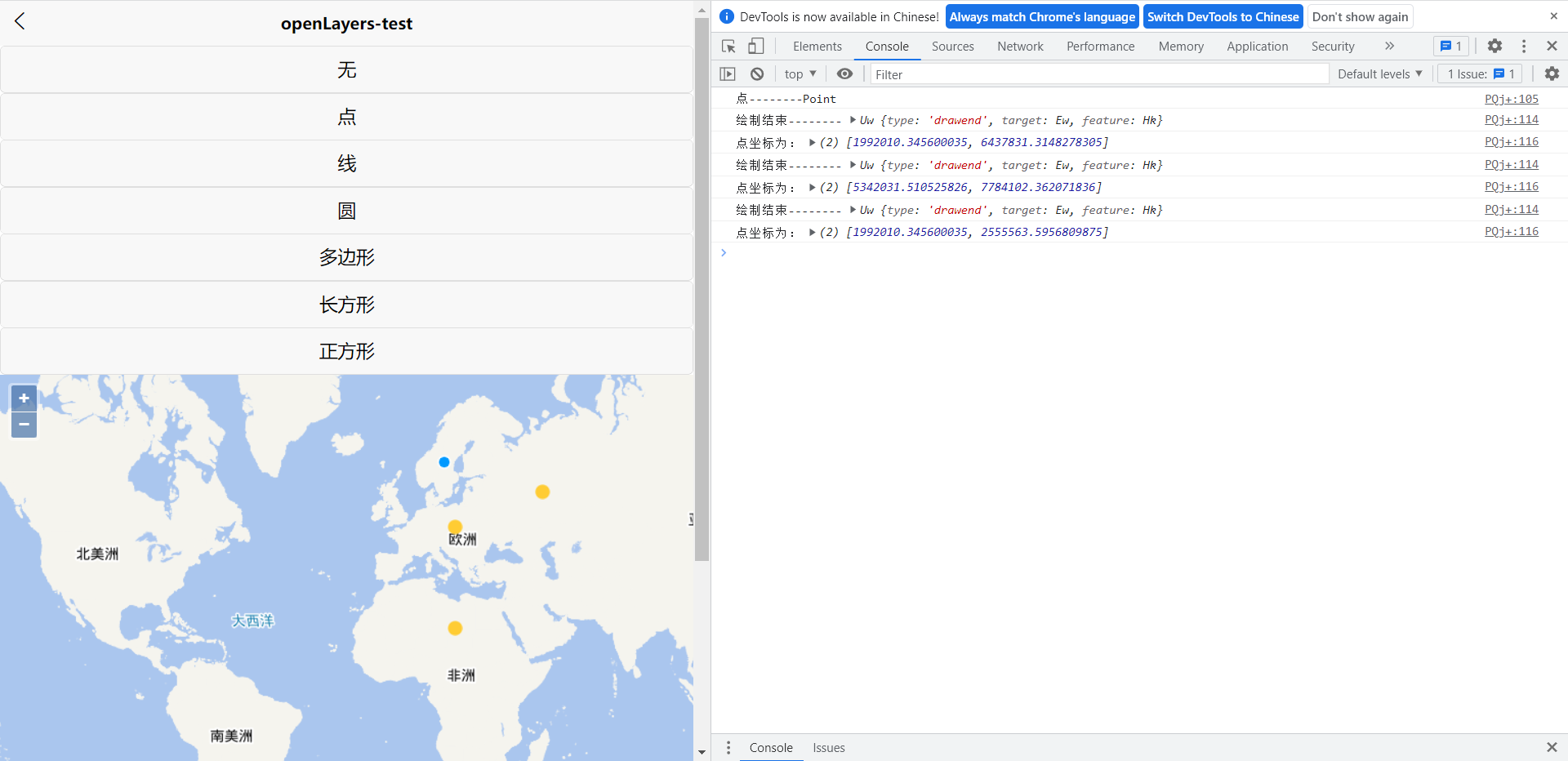
Task: Select the 多边形 draw option
Action: tap(346, 258)
